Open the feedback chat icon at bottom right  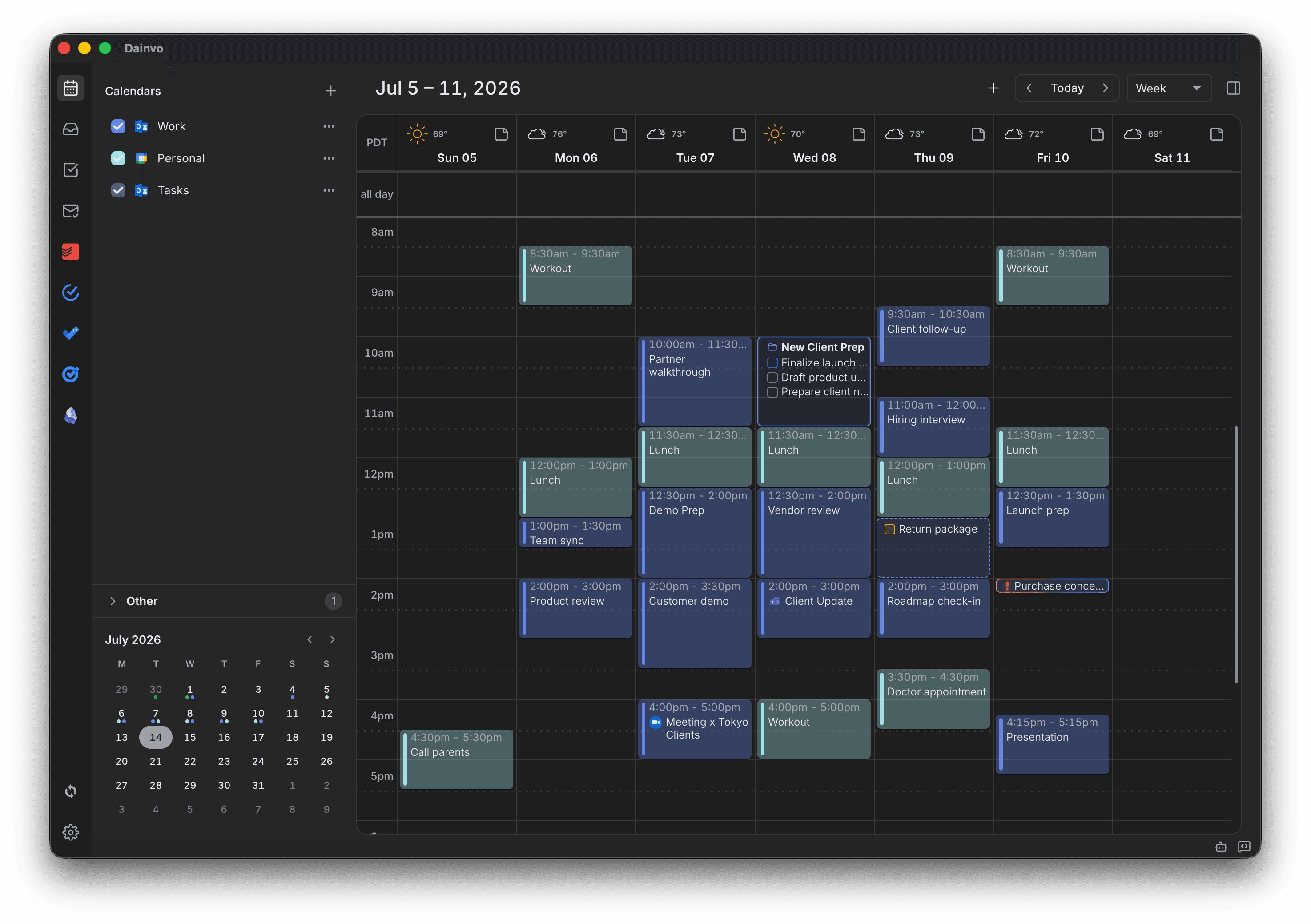pyautogui.click(x=1244, y=846)
